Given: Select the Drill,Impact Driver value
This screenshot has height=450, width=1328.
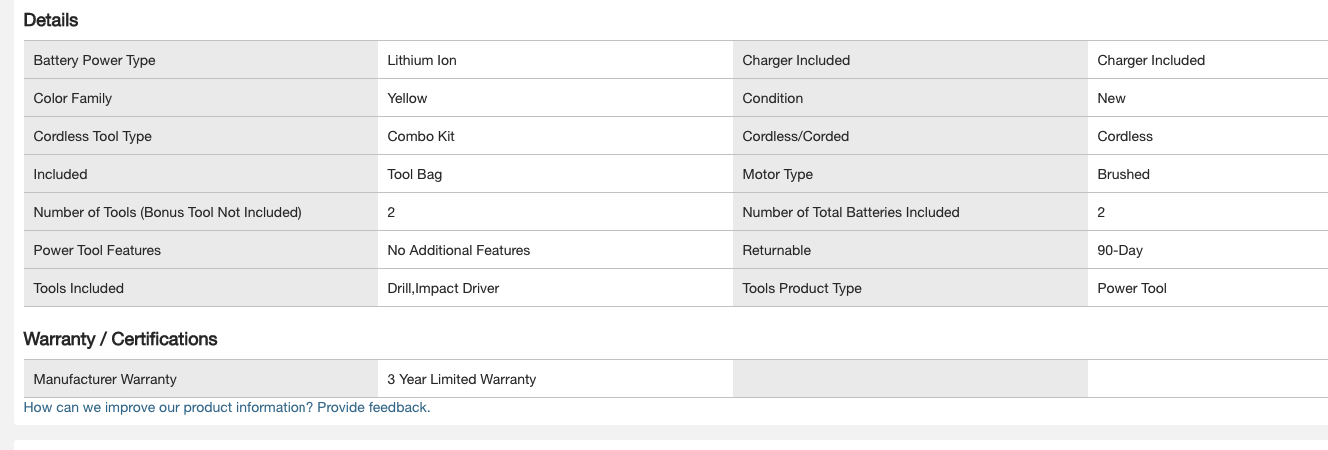Looking at the screenshot, I should click(x=443, y=288).
